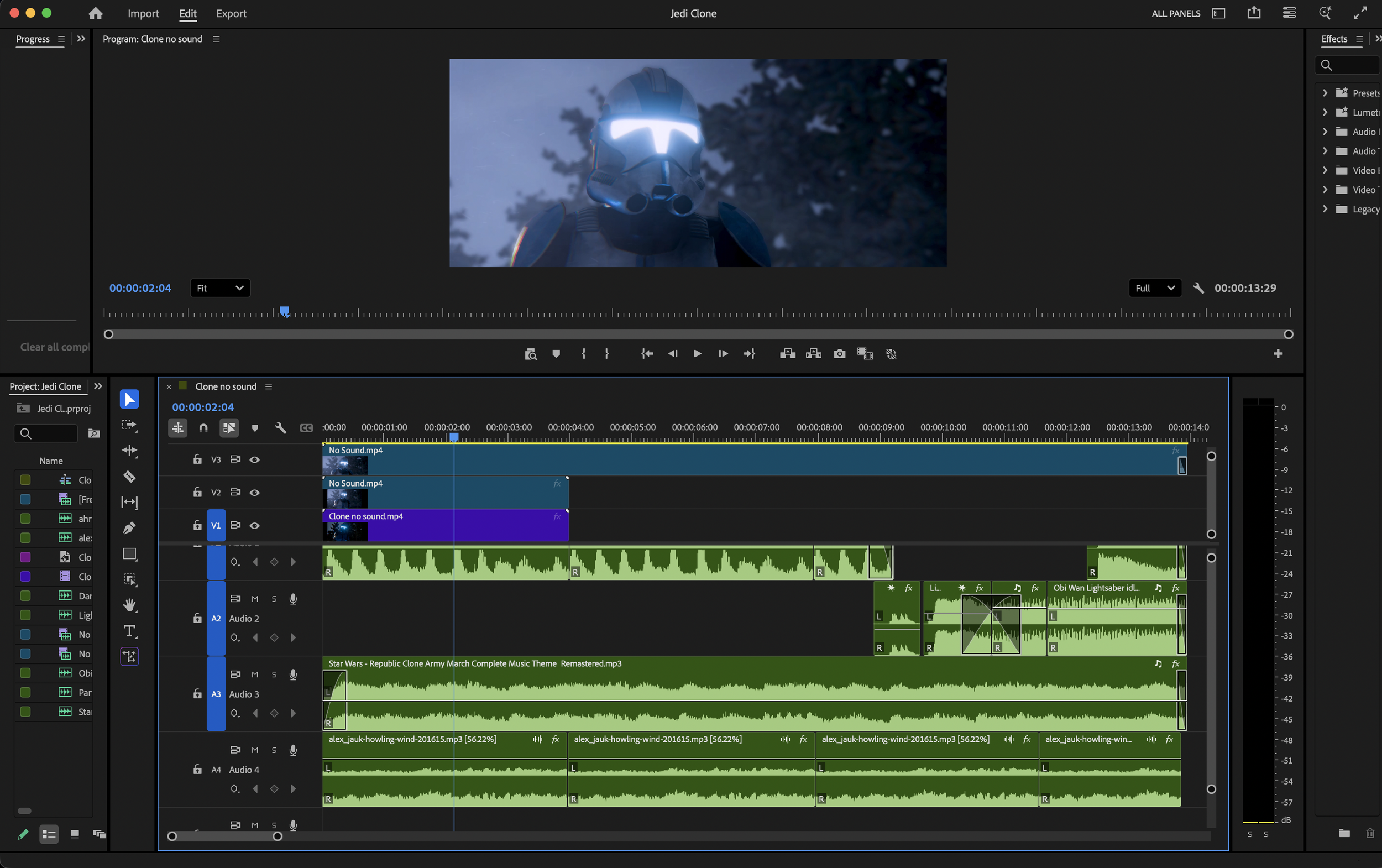Toggle Snap with the magnet icon

click(x=203, y=428)
